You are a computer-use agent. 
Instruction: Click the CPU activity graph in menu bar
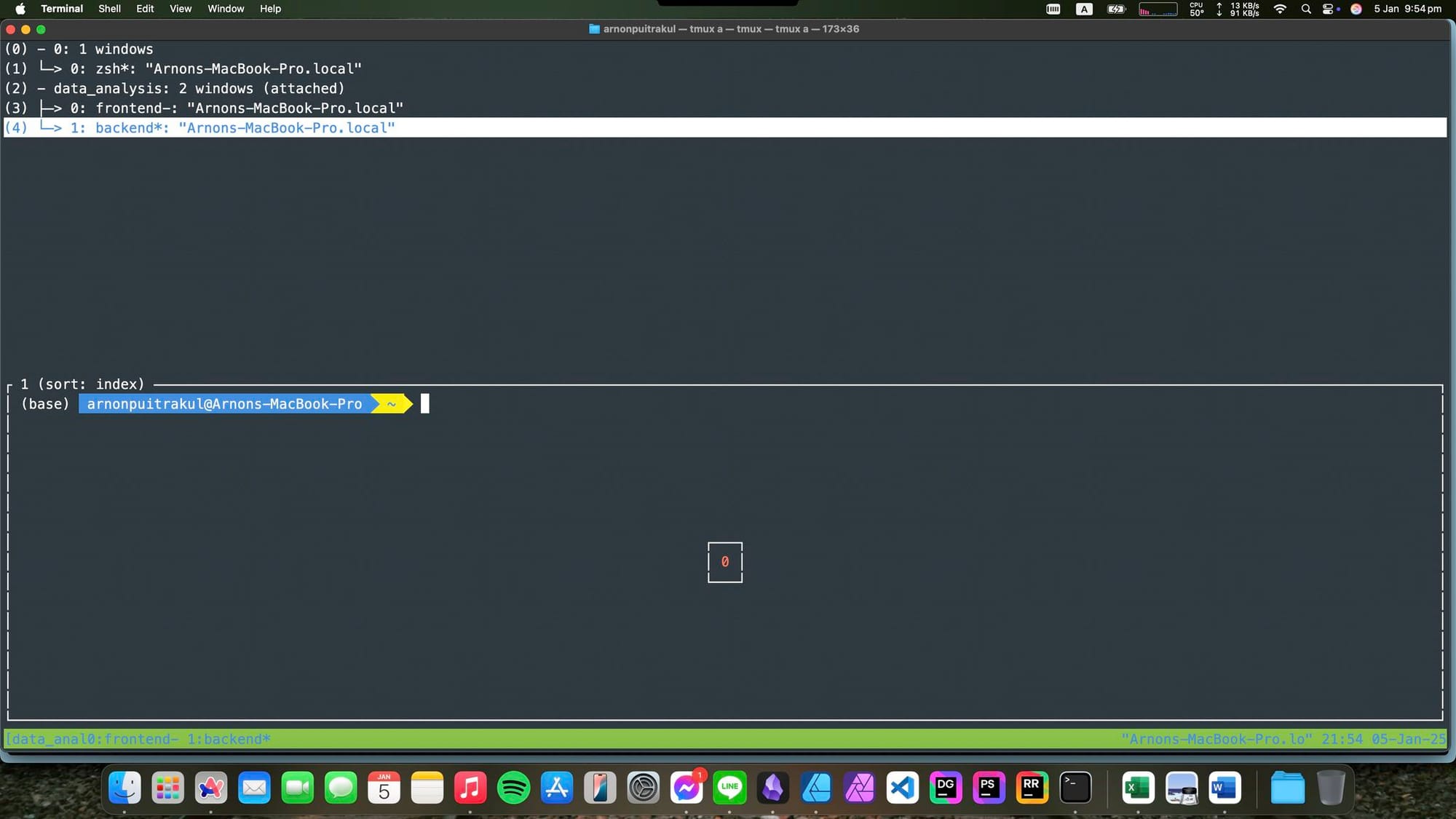point(1158,9)
